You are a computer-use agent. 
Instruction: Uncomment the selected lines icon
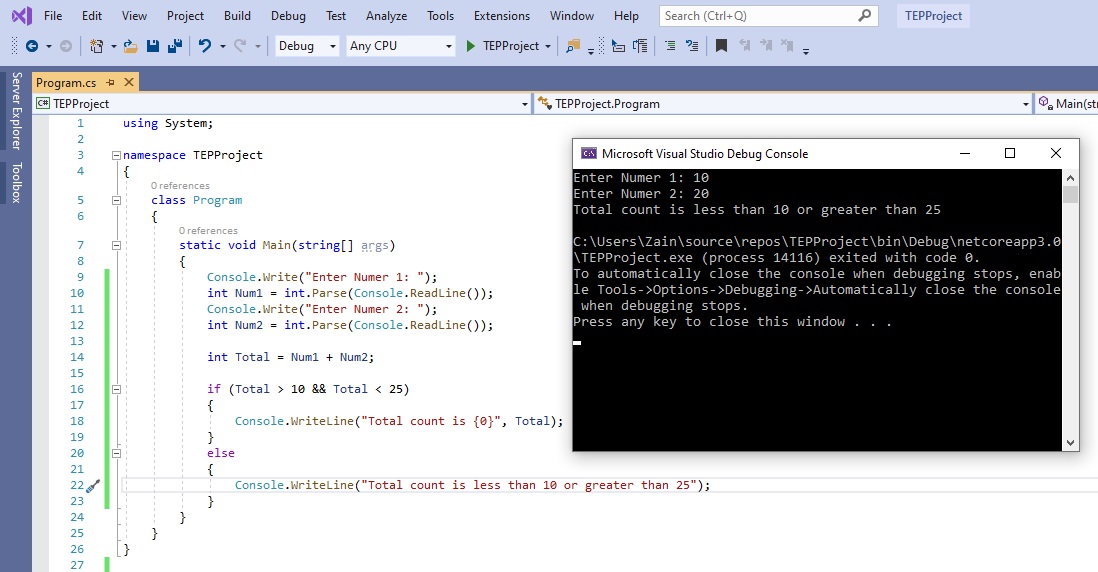pyautogui.click(x=692, y=46)
